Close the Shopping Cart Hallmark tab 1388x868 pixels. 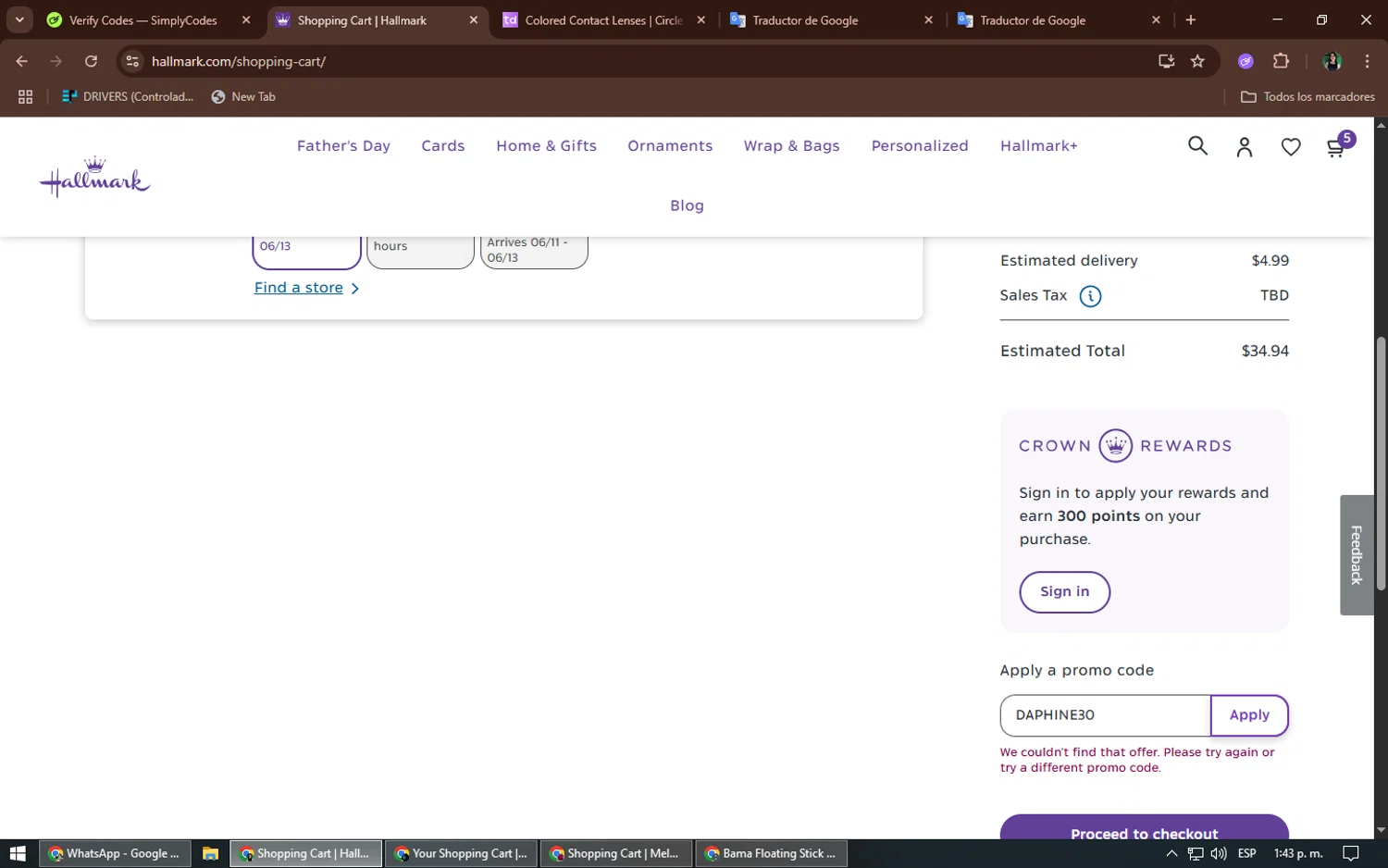click(473, 20)
